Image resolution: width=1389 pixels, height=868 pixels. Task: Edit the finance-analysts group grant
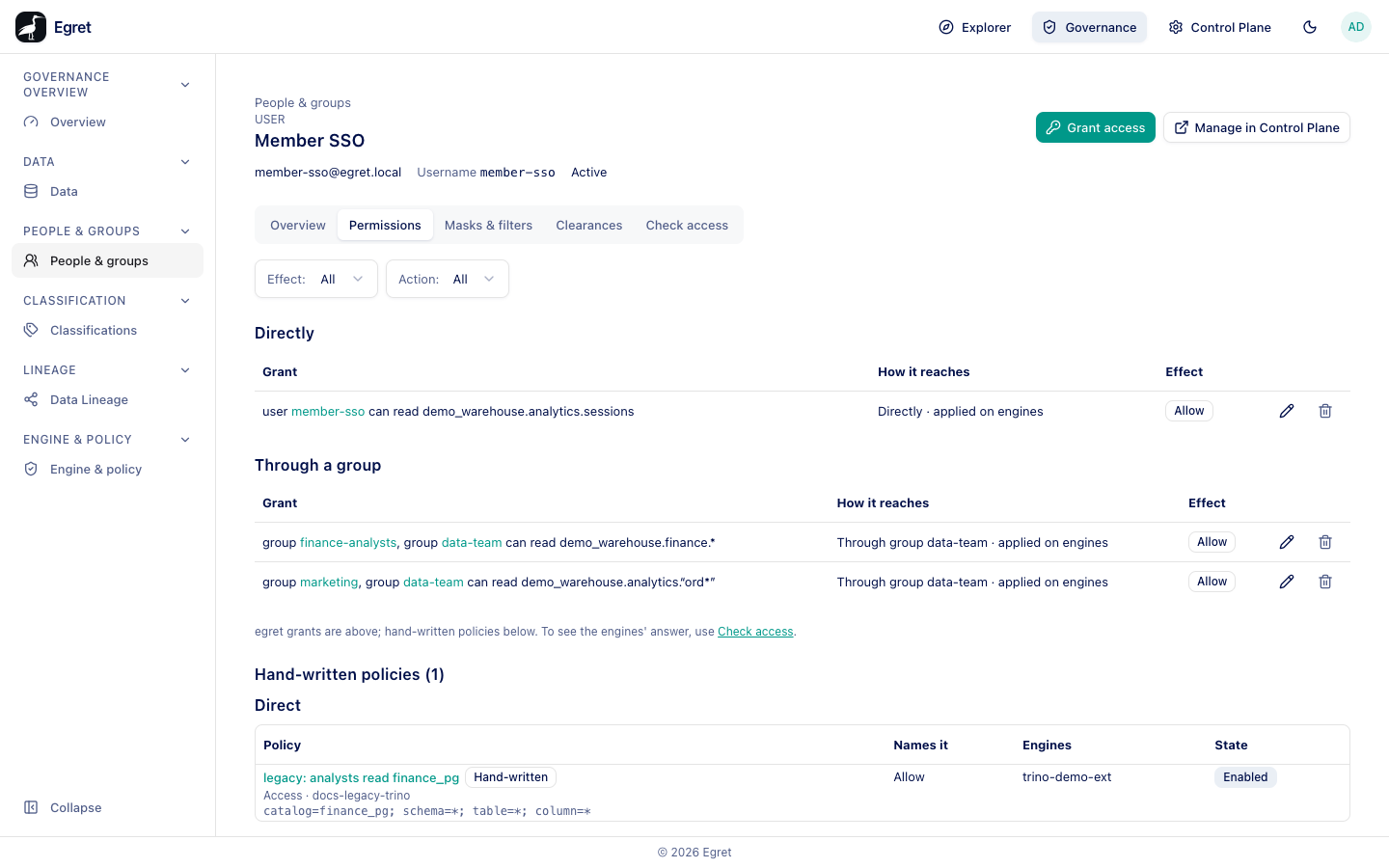1287,542
